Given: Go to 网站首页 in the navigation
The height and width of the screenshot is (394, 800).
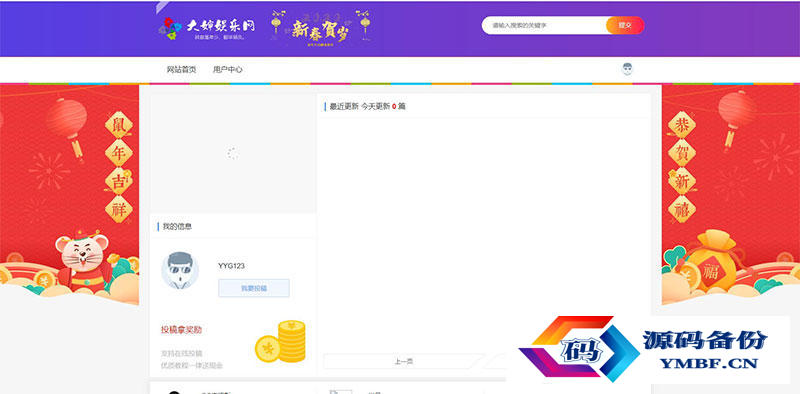Looking at the screenshot, I should (x=181, y=70).
